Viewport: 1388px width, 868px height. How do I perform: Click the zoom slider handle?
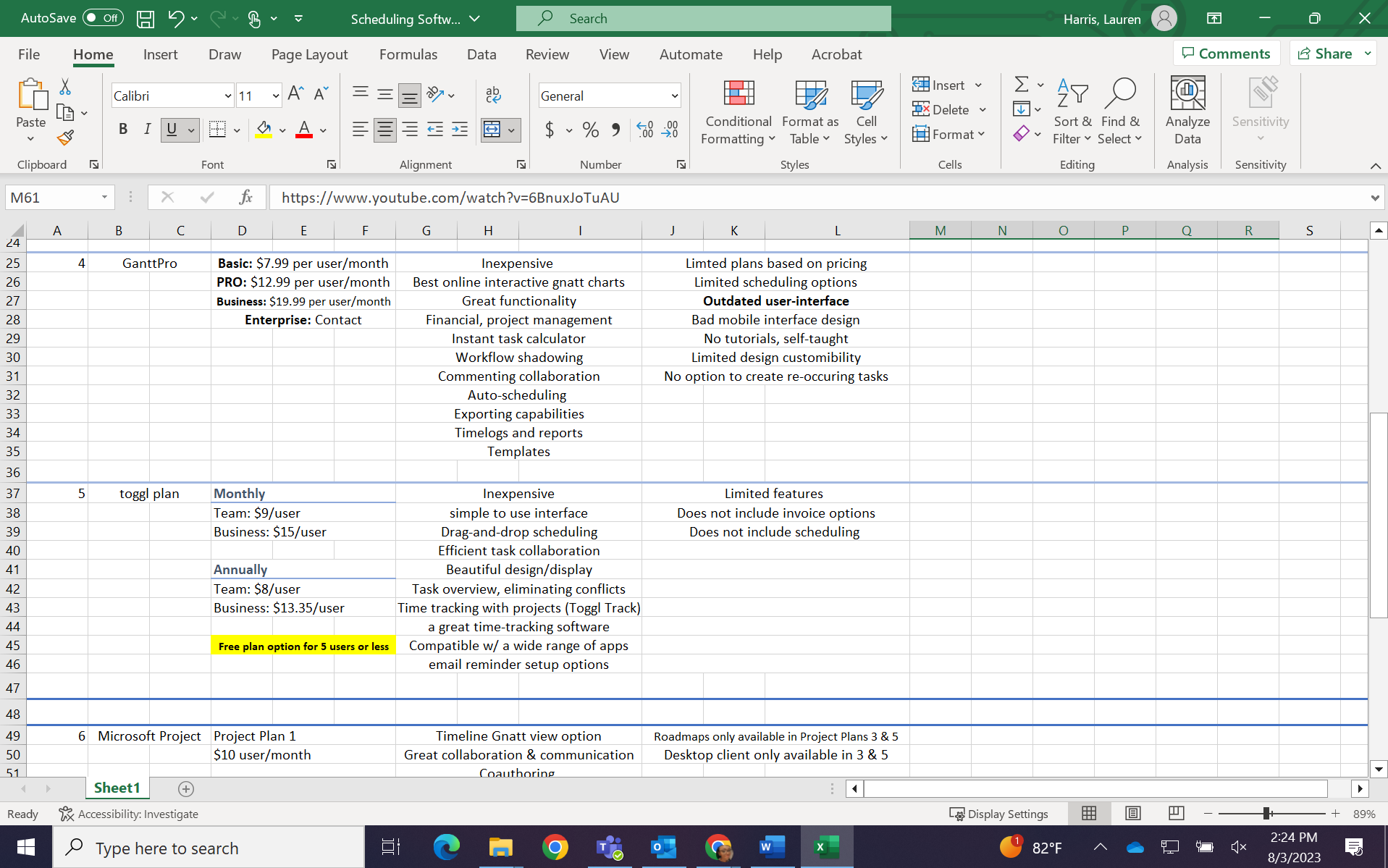tap(1267, 814)
